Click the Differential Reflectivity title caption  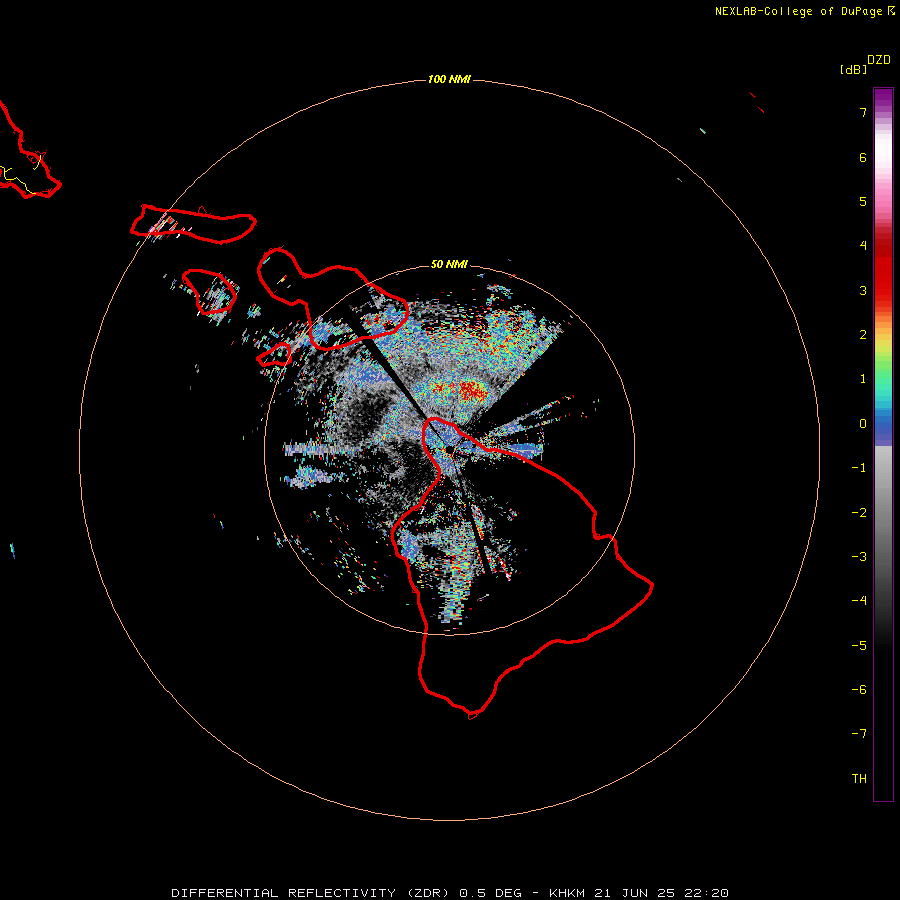click(450, 893)
